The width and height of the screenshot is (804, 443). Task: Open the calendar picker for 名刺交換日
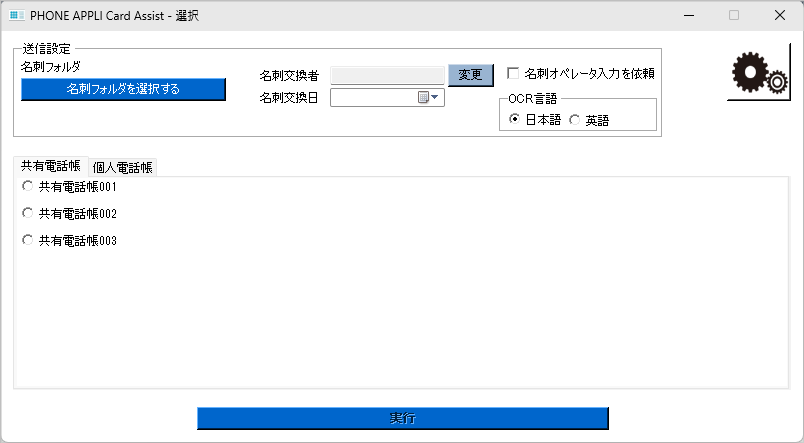pos(428,97)
